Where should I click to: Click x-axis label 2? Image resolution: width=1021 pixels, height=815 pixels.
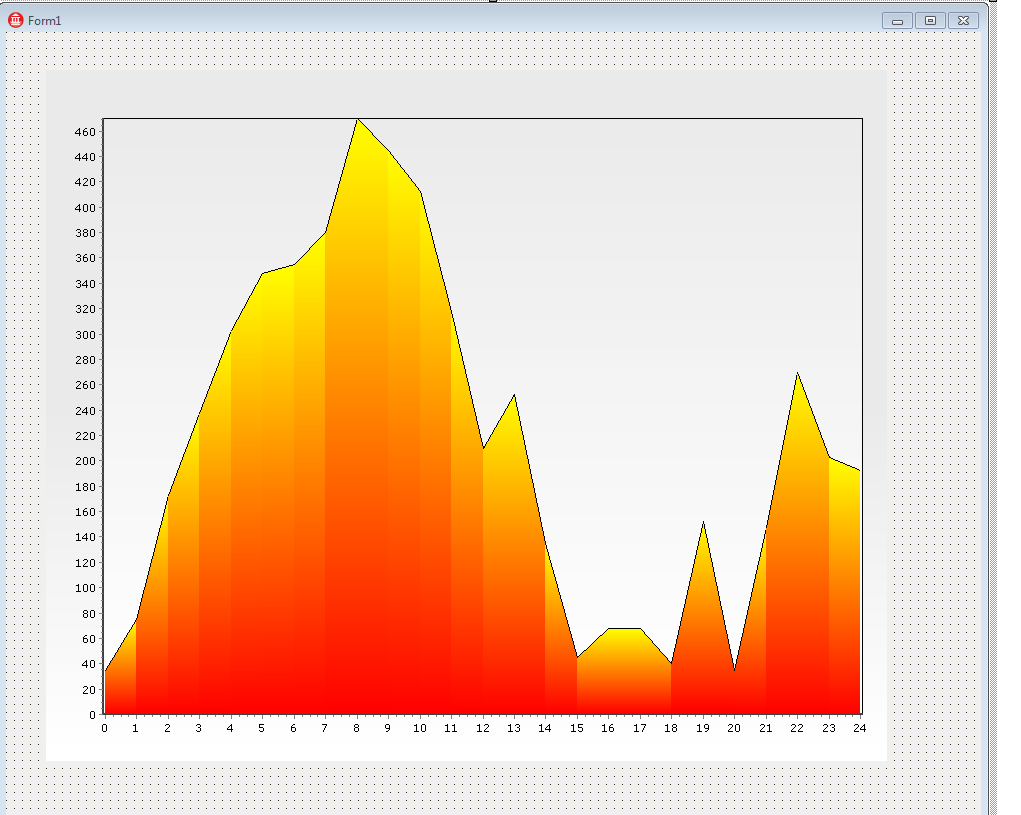pyautogui.click(x=167, y=728)
